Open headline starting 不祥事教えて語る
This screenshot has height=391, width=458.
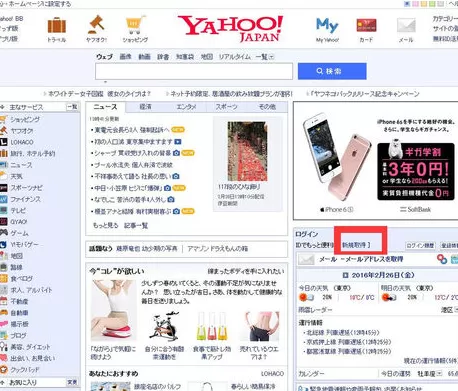(x=133, y=176)
